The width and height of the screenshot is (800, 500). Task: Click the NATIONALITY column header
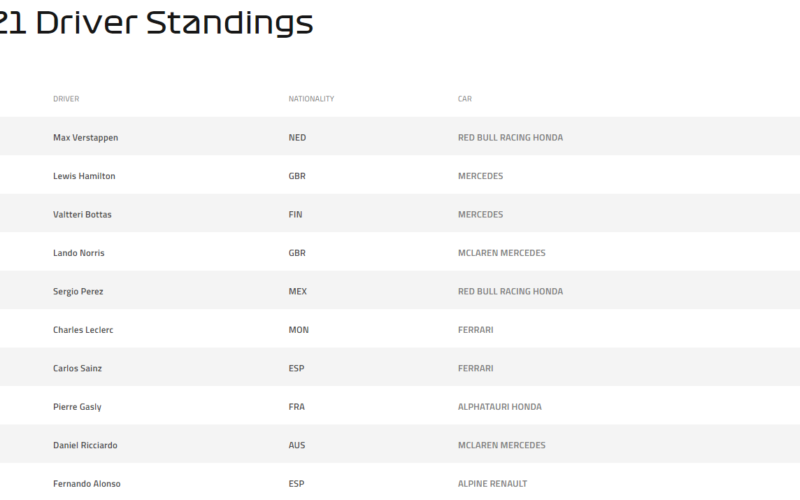[x=311, y=98]
